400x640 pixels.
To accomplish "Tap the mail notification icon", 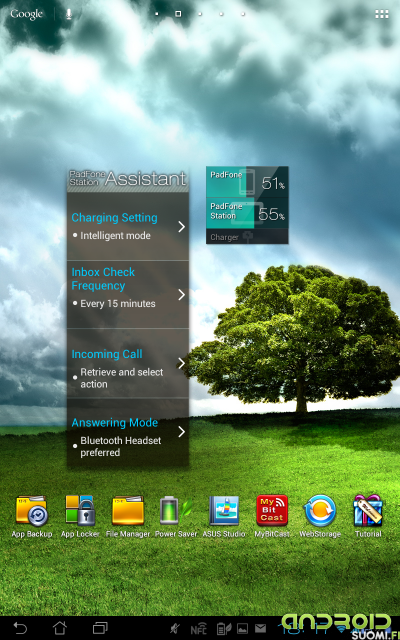I will coord(260,629).
